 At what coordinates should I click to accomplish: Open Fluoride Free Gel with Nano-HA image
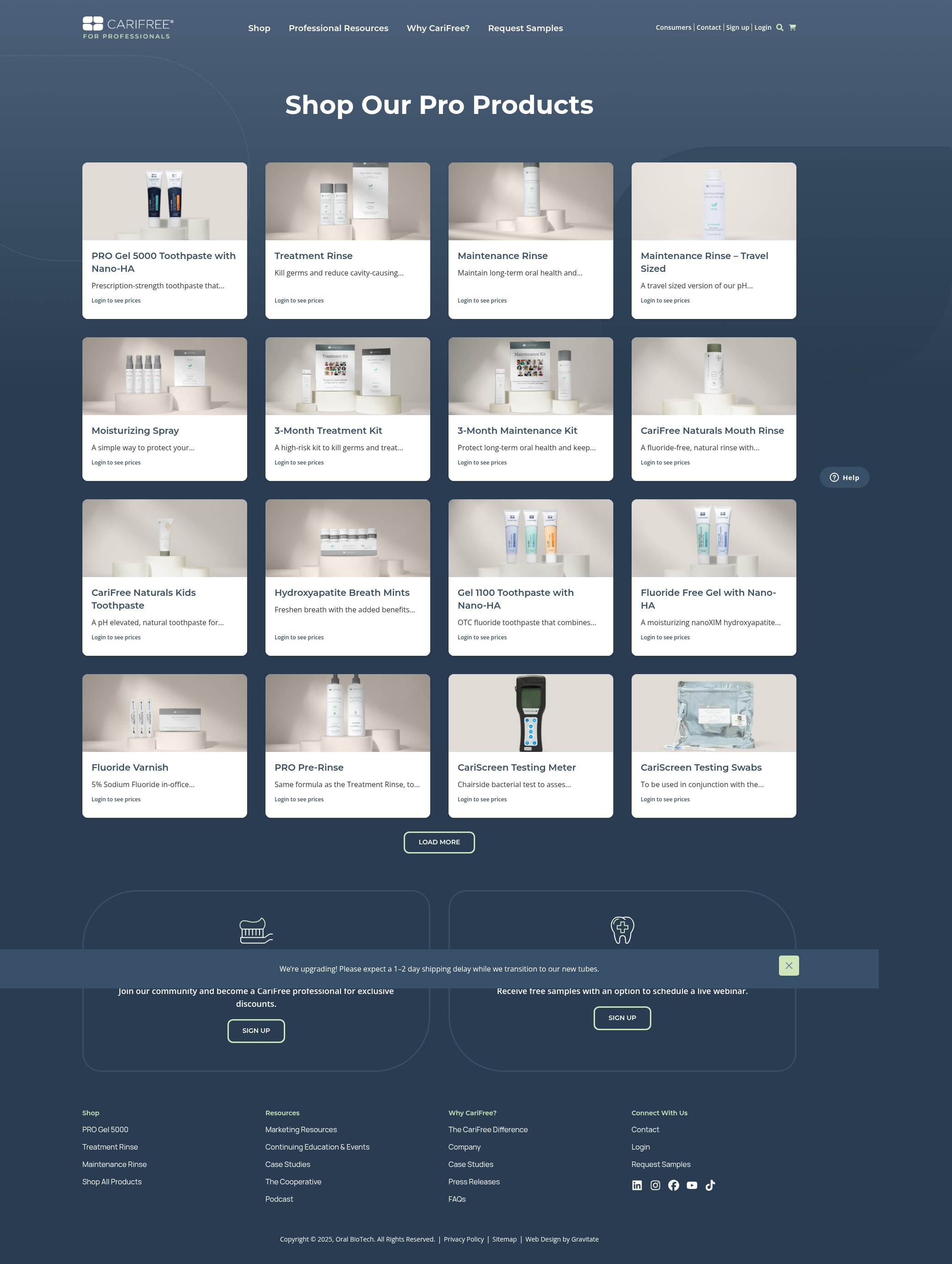tap(714, 538)
